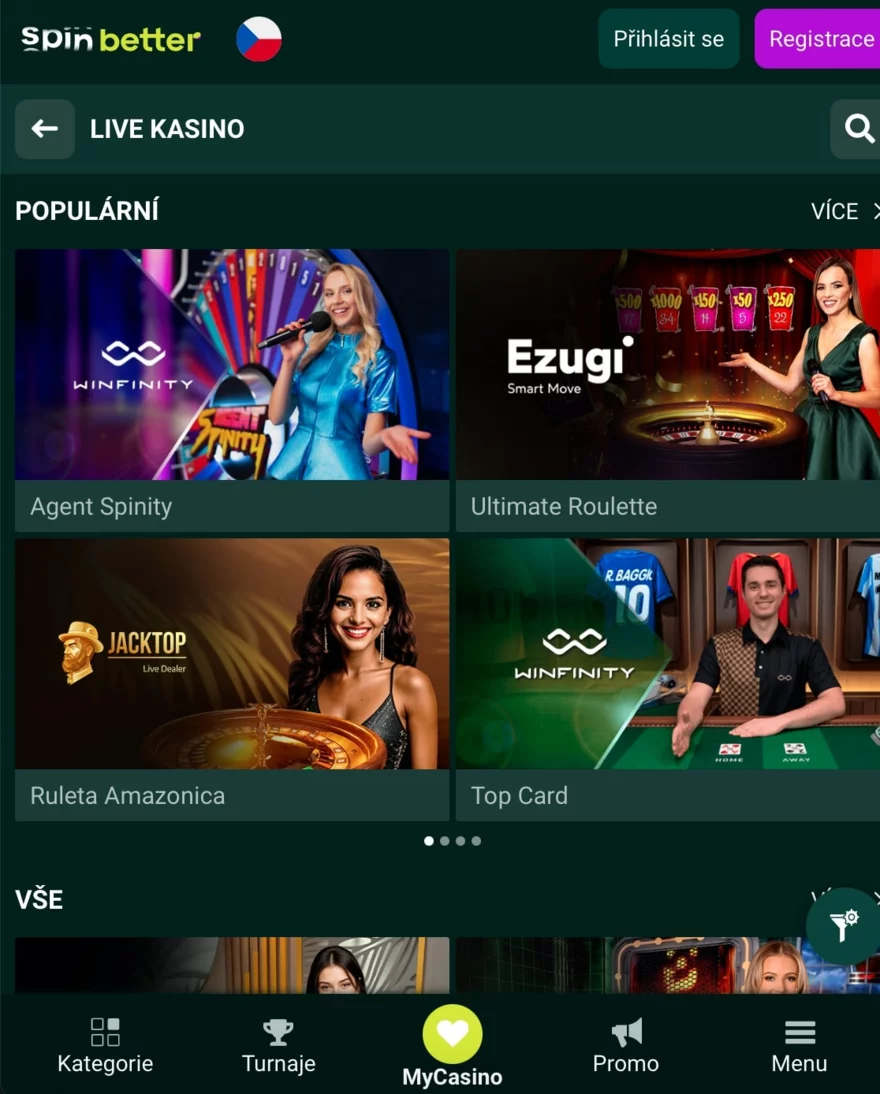
Task: Click the Registrace button
Action: tap(817, 39)
